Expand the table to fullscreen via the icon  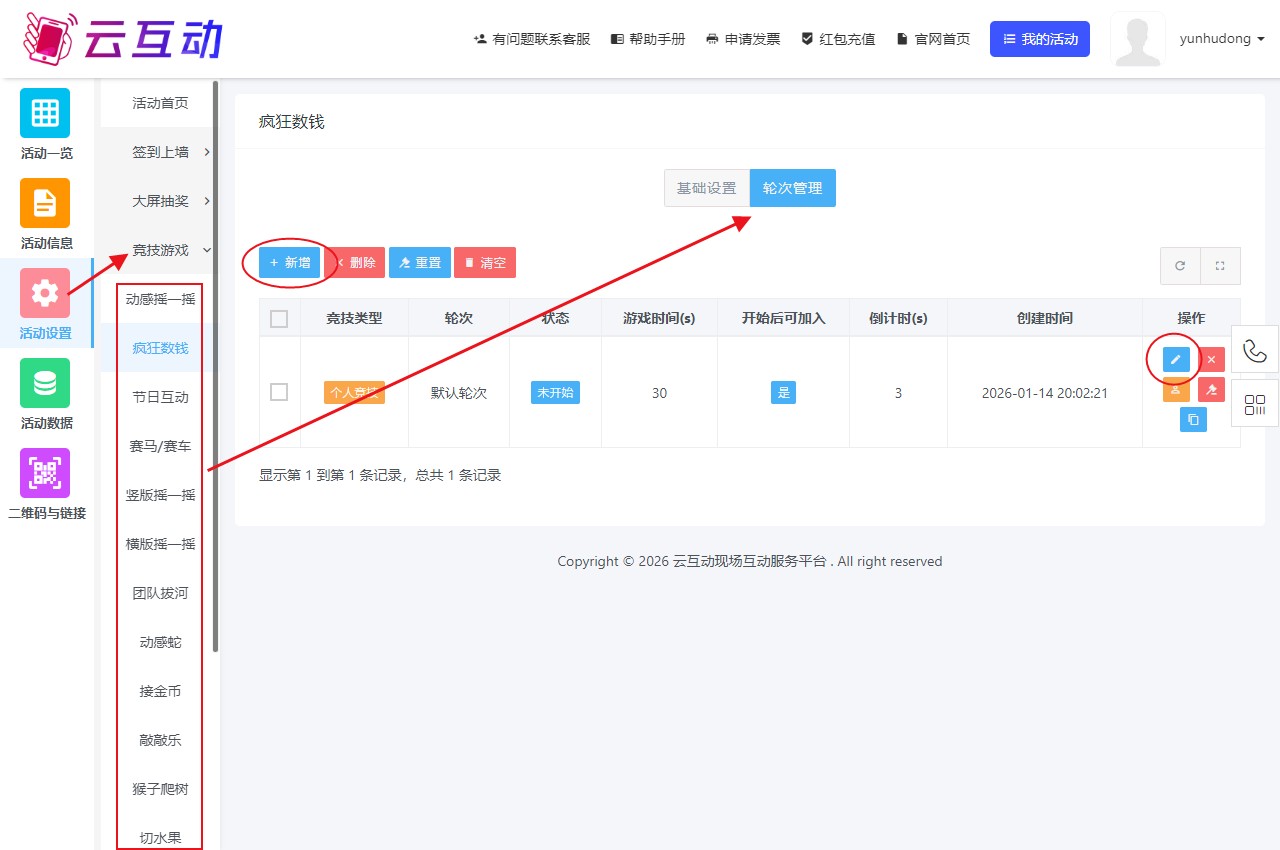point(1221,265)
